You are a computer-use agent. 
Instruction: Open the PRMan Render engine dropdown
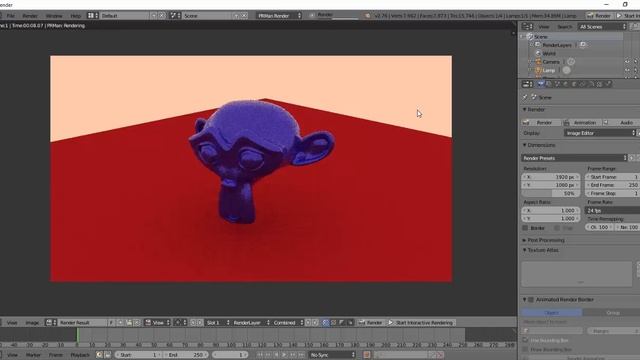tap(279, 16)
